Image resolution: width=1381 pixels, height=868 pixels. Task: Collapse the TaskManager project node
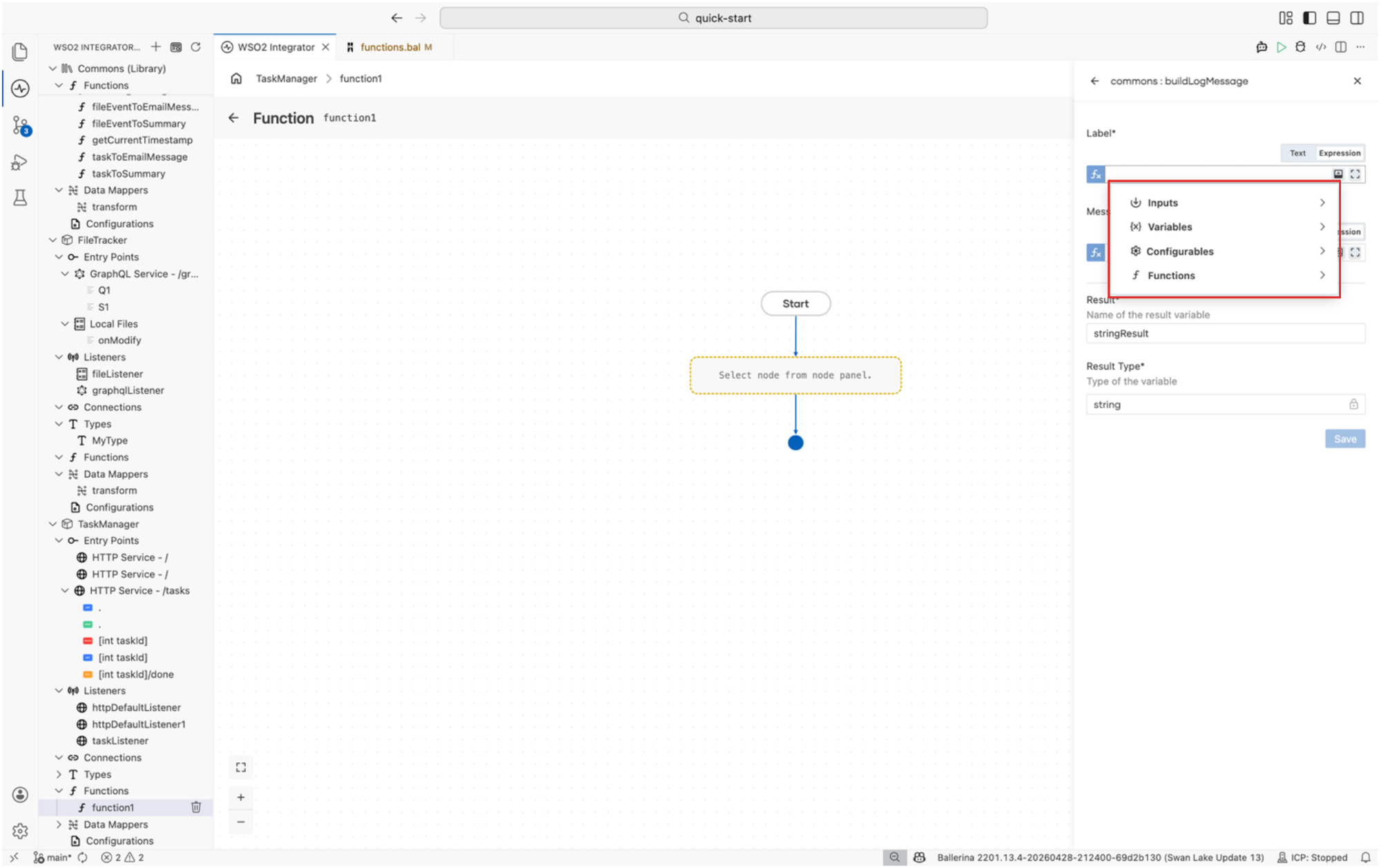pyautogui.click(x=52, y=524)
